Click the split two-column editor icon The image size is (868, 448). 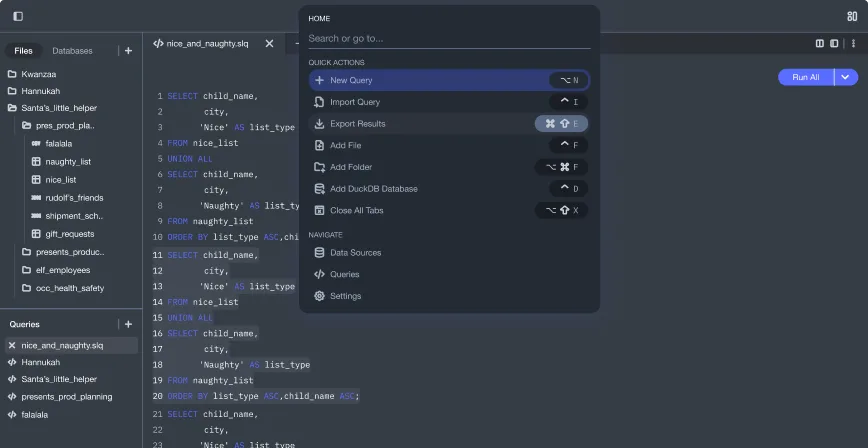coord(820,43)
